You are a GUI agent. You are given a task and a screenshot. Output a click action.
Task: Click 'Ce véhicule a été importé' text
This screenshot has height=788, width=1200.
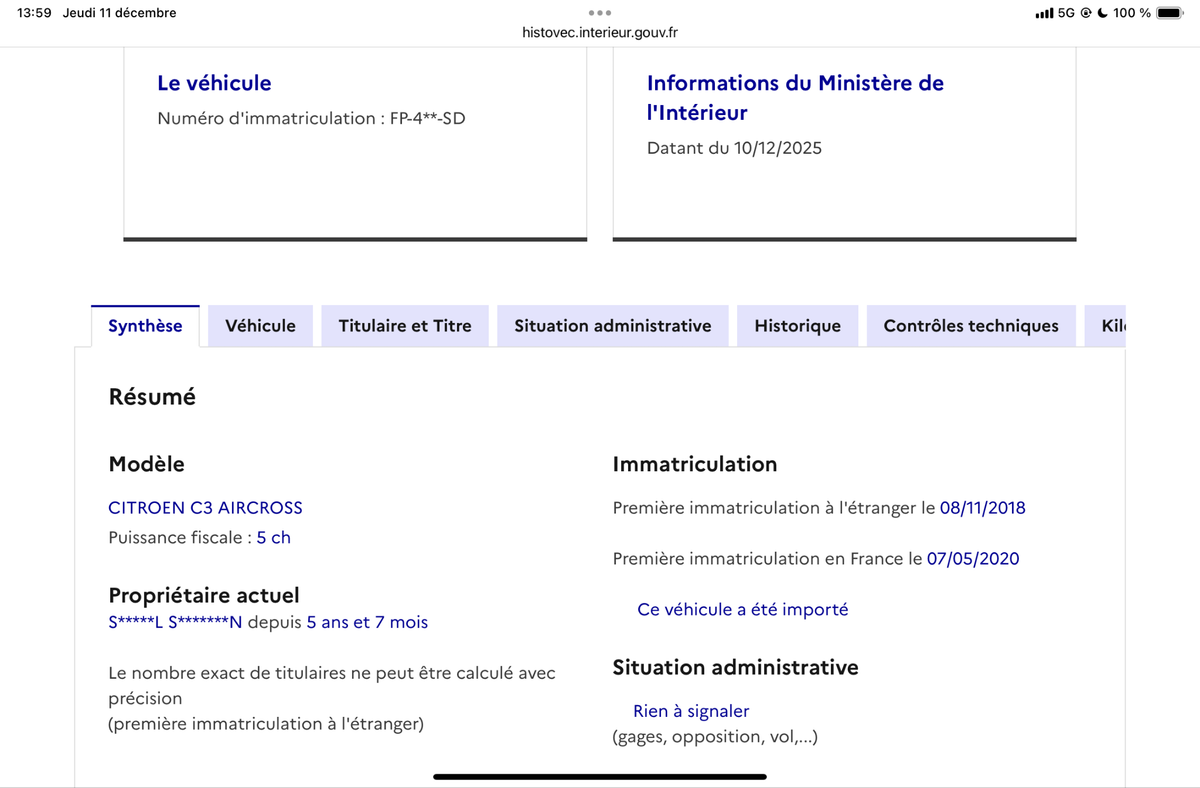pyautogui.click(x=742, y=609)
